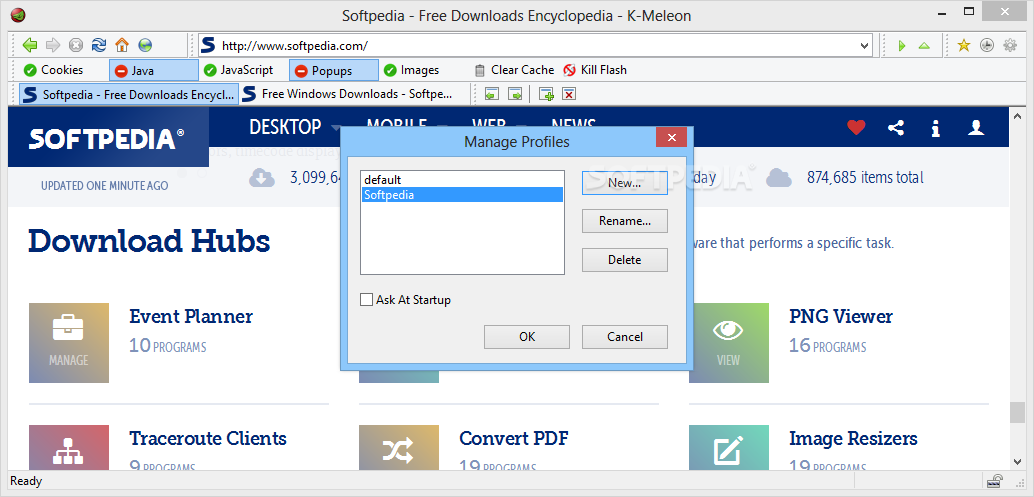Go to the Home page icon

pyautogui.click(x=121, y=45)
